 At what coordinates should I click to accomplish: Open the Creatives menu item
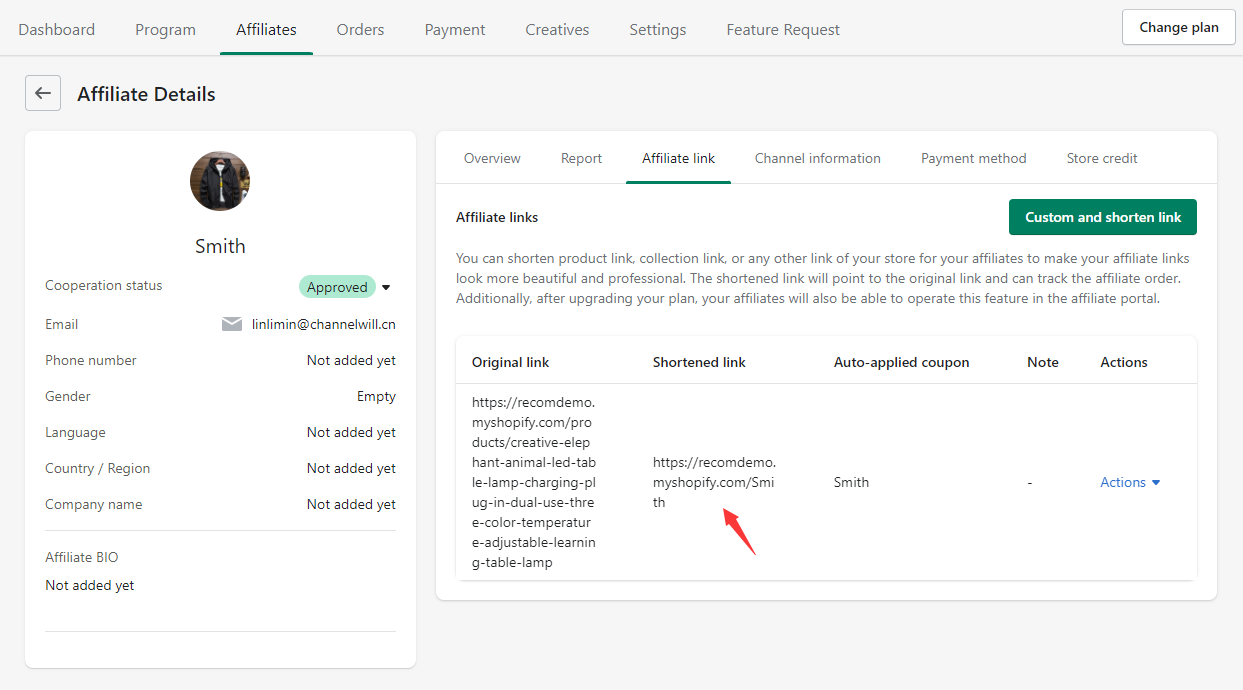(x=557, y=29)
